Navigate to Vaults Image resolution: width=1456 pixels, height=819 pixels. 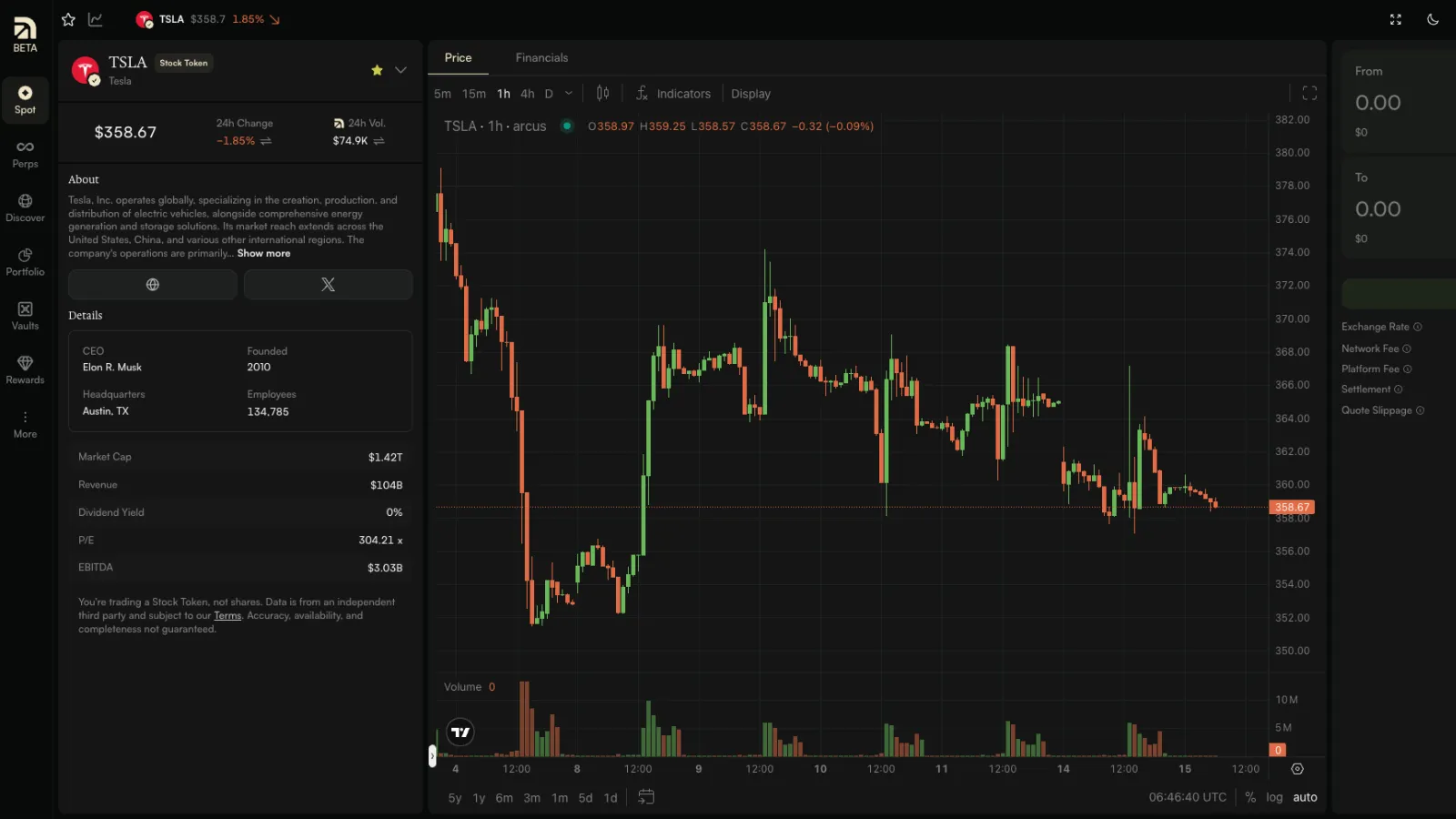(25, 317)
